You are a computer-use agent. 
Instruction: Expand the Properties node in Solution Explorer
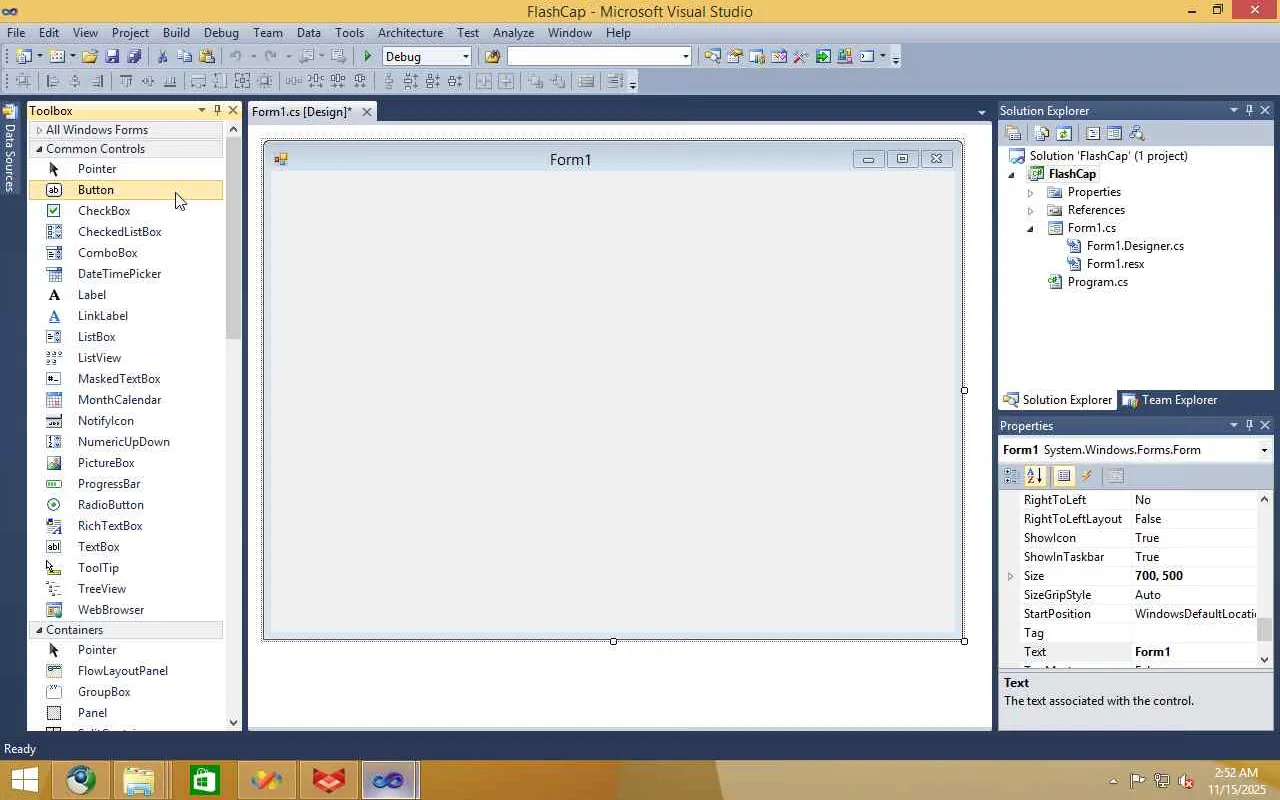(x=1031, y=192)
